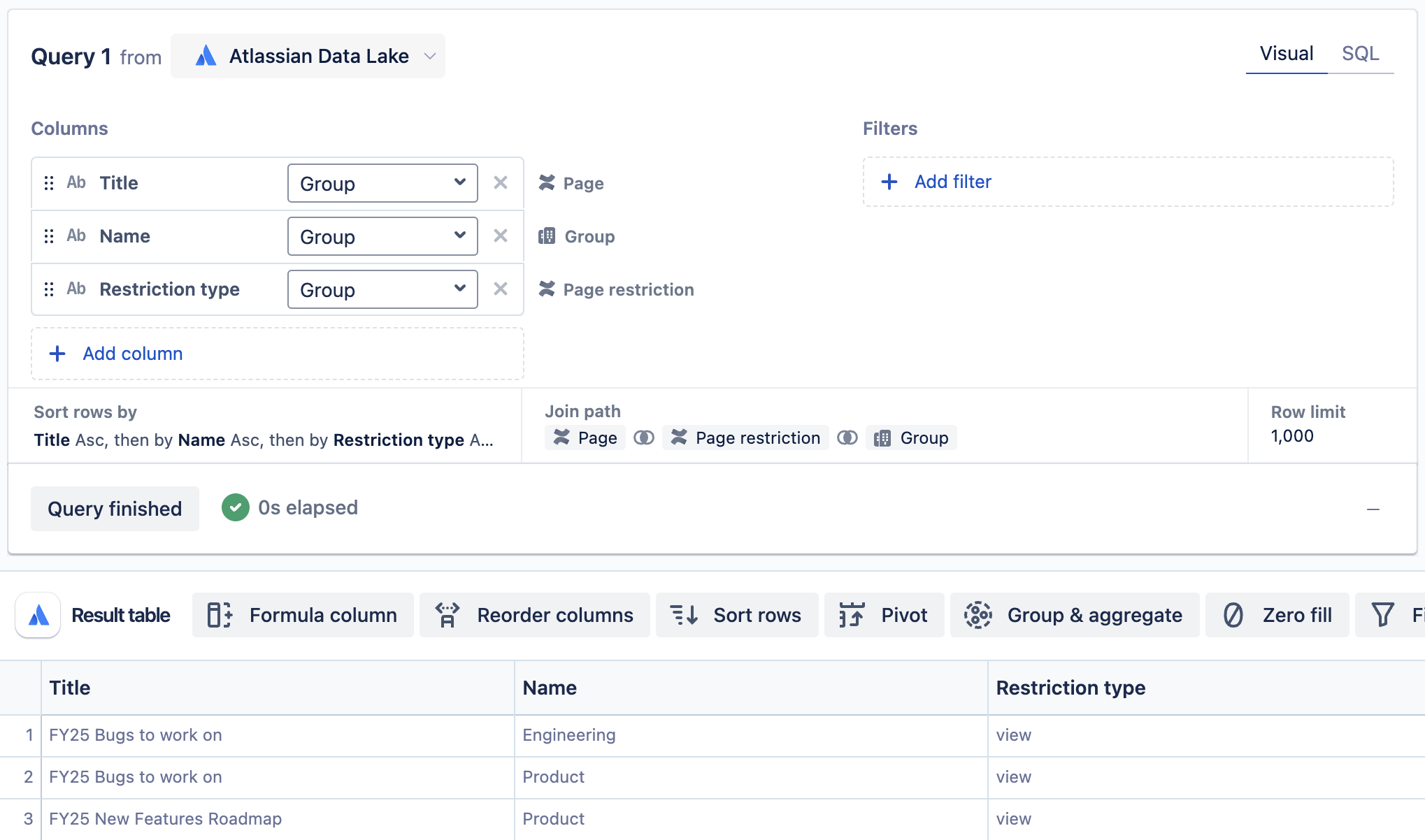Collapse the query status panel
Viewport: 1425px width, 840px height.
coord(1373,509)
